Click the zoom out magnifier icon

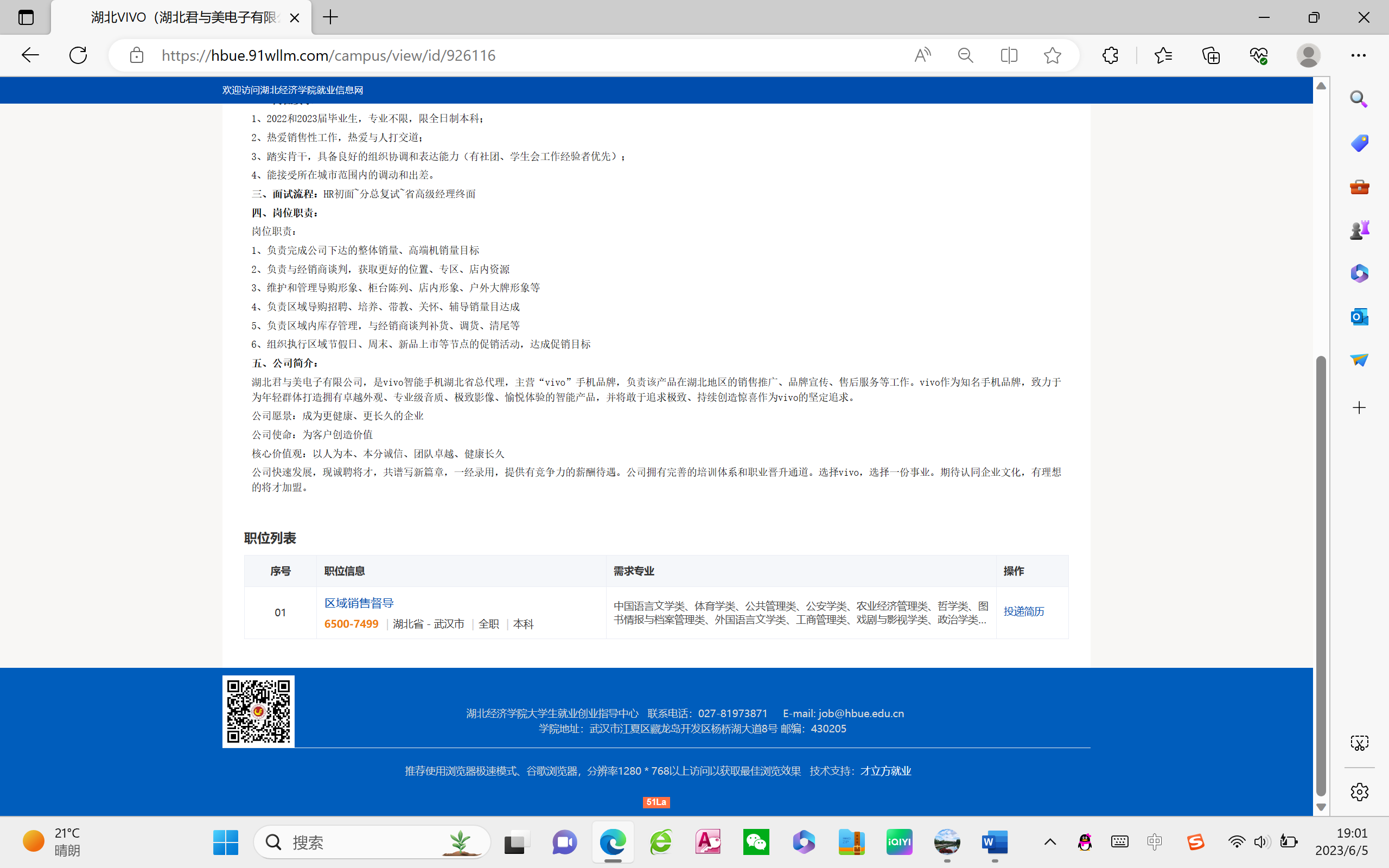[965, 55]
